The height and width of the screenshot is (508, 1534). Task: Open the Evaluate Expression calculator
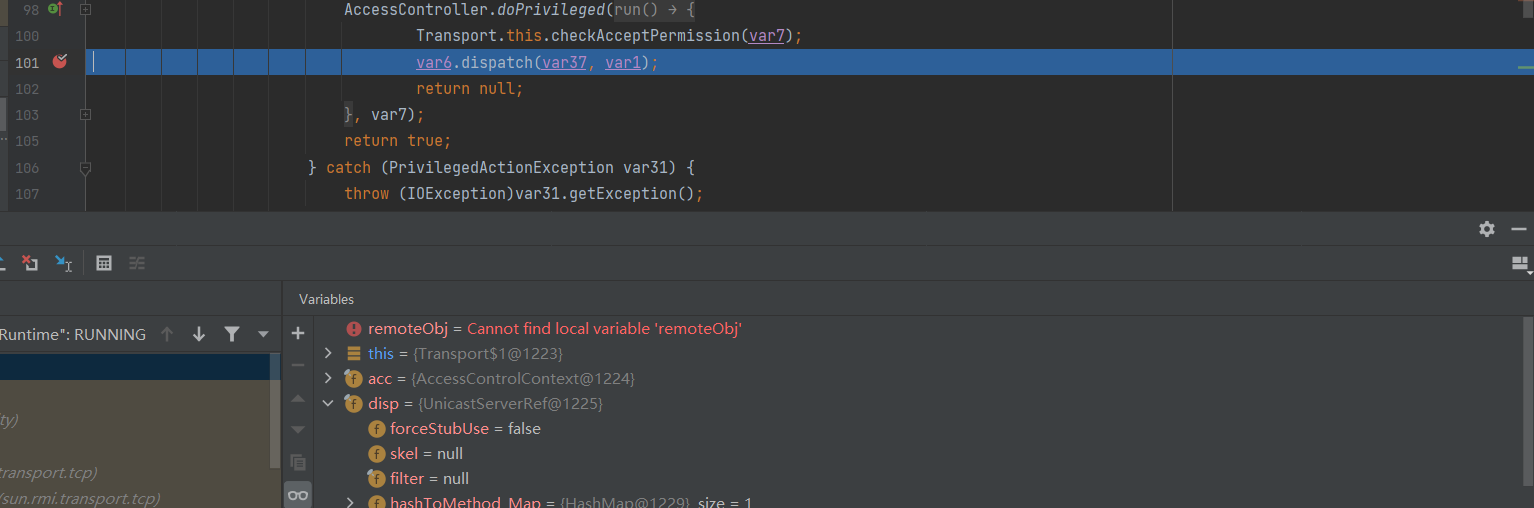pyautogui.click(x=103, y=263)
